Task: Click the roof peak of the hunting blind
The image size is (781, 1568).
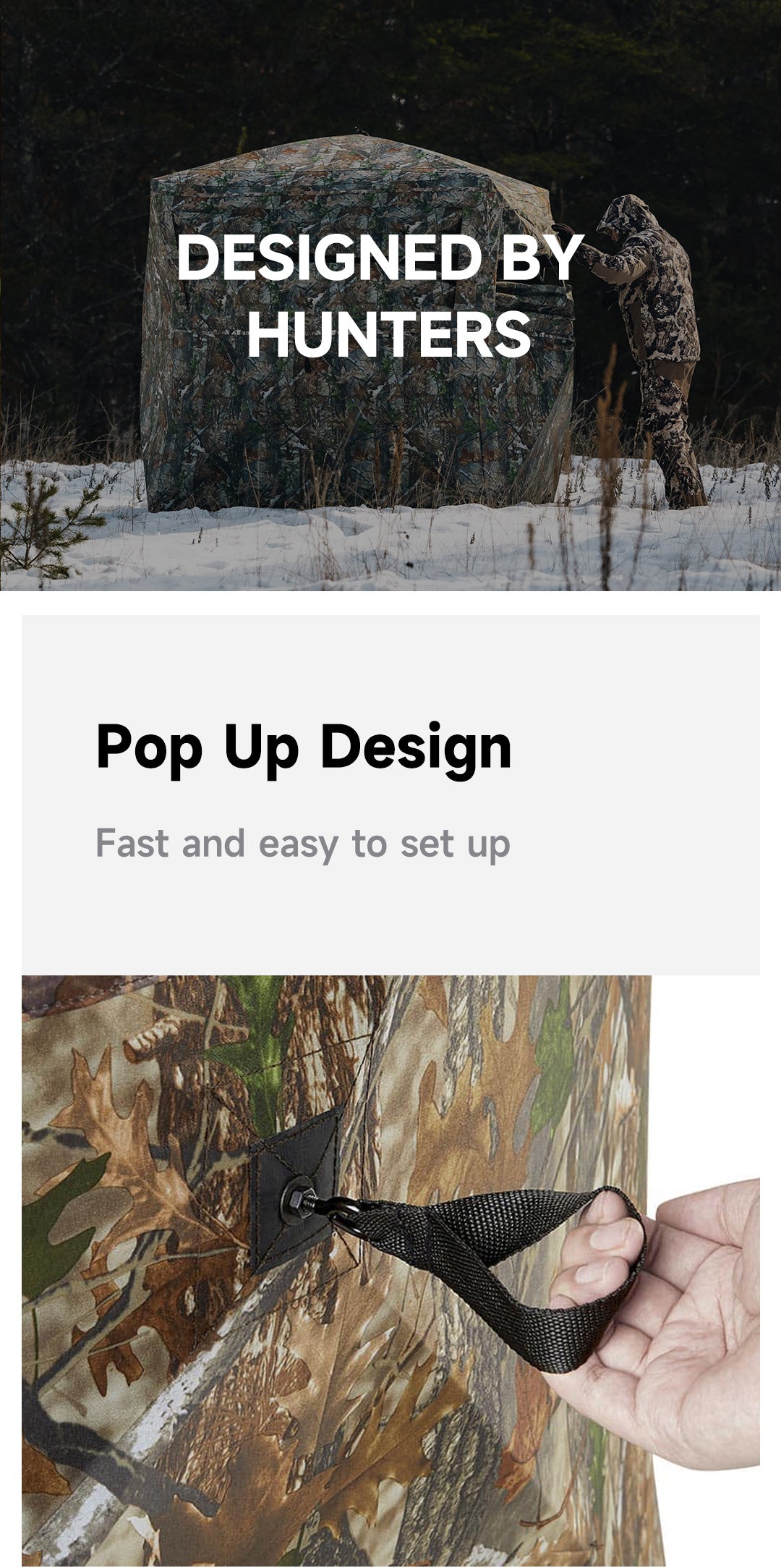Action: (x=356, y=137)
